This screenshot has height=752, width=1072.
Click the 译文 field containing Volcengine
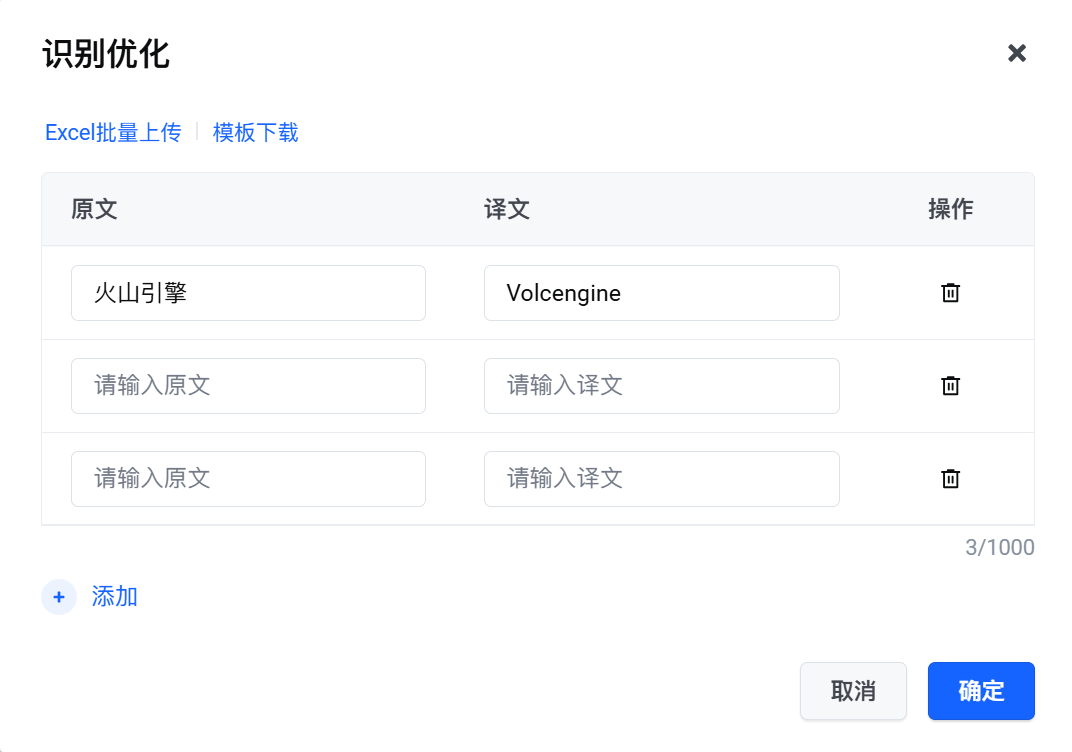pyautogui.click(x=661, y=293)
